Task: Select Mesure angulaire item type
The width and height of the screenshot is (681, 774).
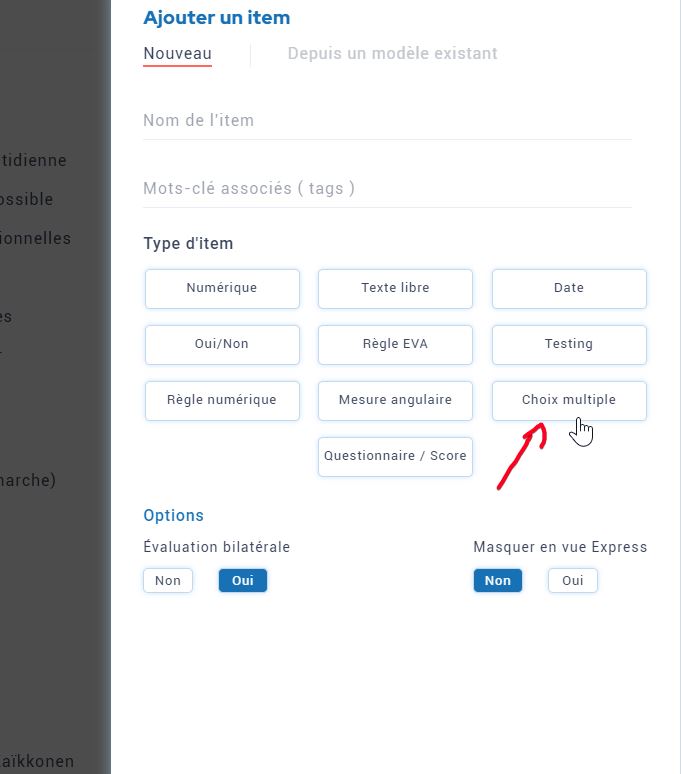Action: point(395,400)
